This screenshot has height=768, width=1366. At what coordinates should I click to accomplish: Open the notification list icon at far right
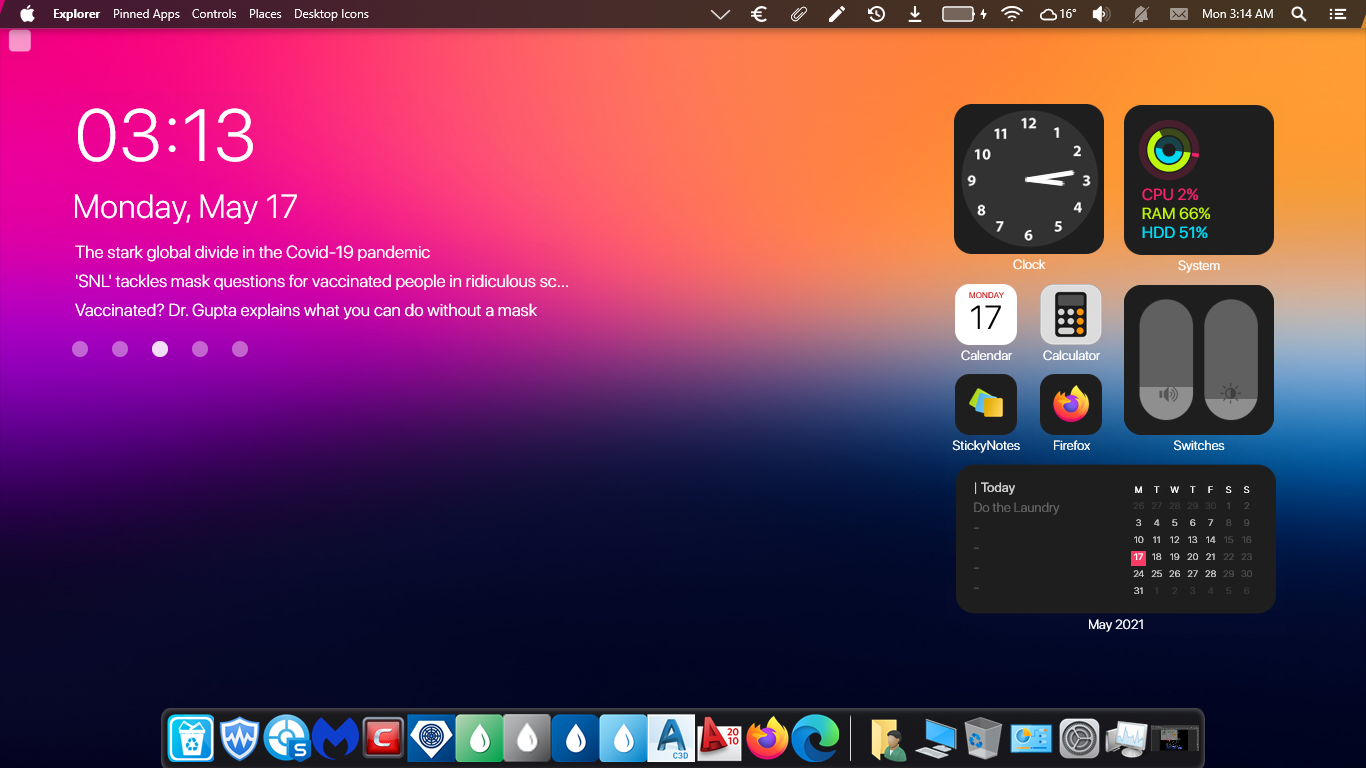(x=1337, y=14)
